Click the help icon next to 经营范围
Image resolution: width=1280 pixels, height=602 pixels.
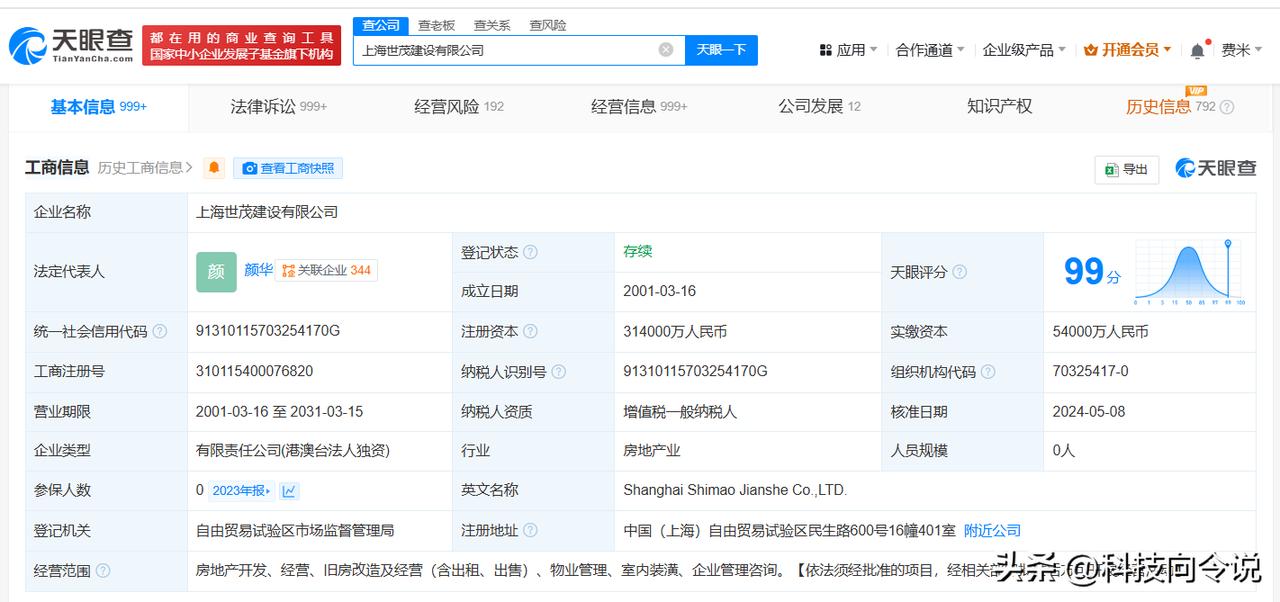point(102,570)
